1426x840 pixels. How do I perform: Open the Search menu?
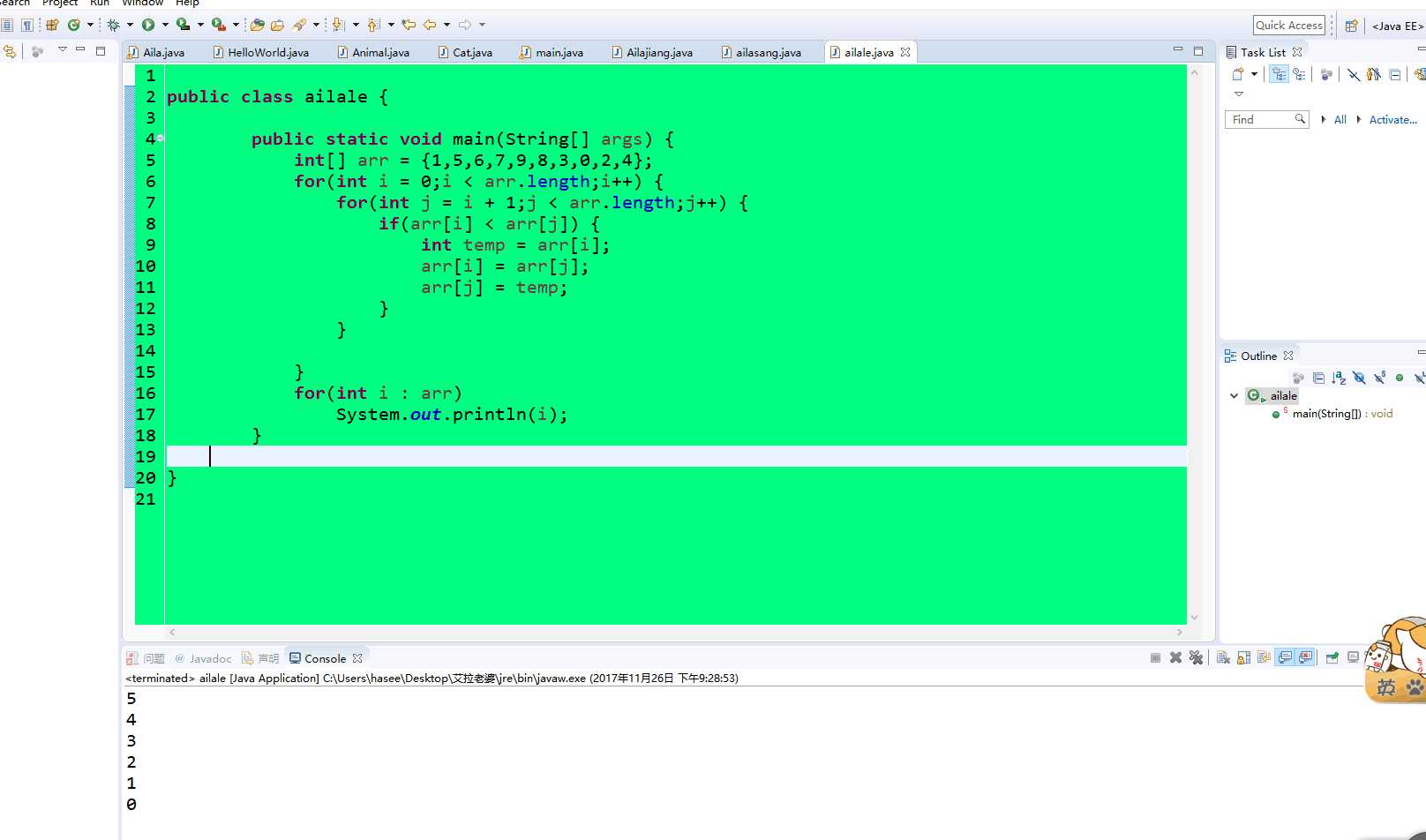tap(15, 3)
